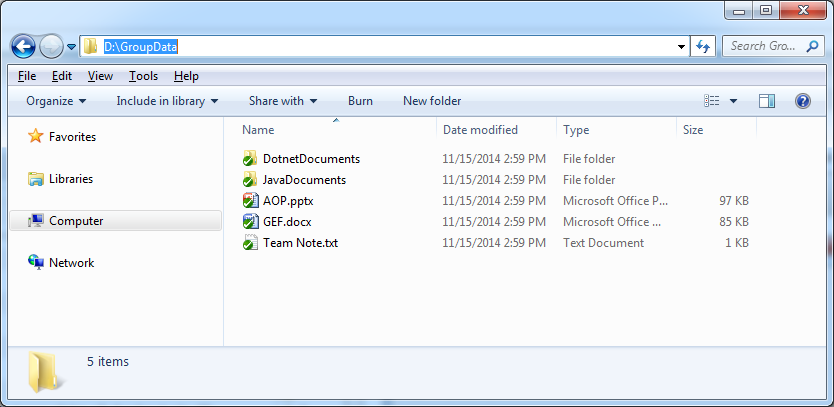Click the change view icon
Screen dimensions: 834x407
(711, 101)
